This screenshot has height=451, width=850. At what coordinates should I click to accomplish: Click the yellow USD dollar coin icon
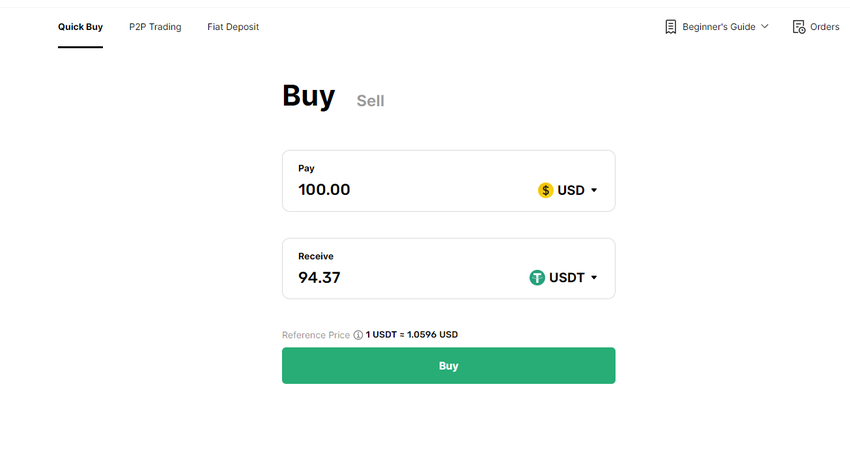tap(545, 190)
